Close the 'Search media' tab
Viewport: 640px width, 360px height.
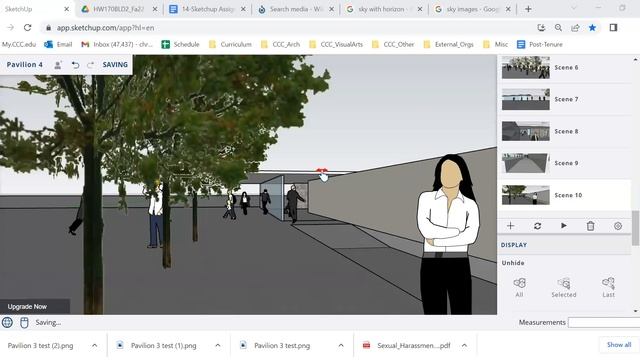[331, 9]
